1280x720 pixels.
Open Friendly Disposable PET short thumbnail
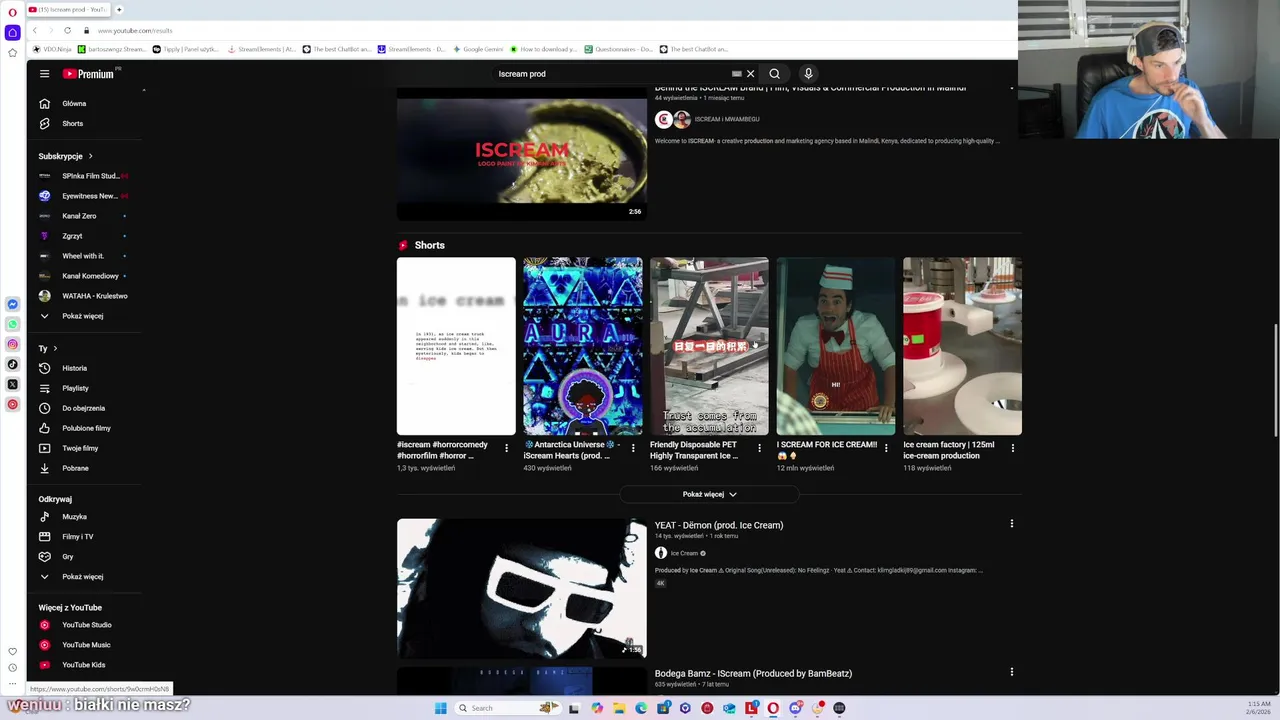[709, 346]
